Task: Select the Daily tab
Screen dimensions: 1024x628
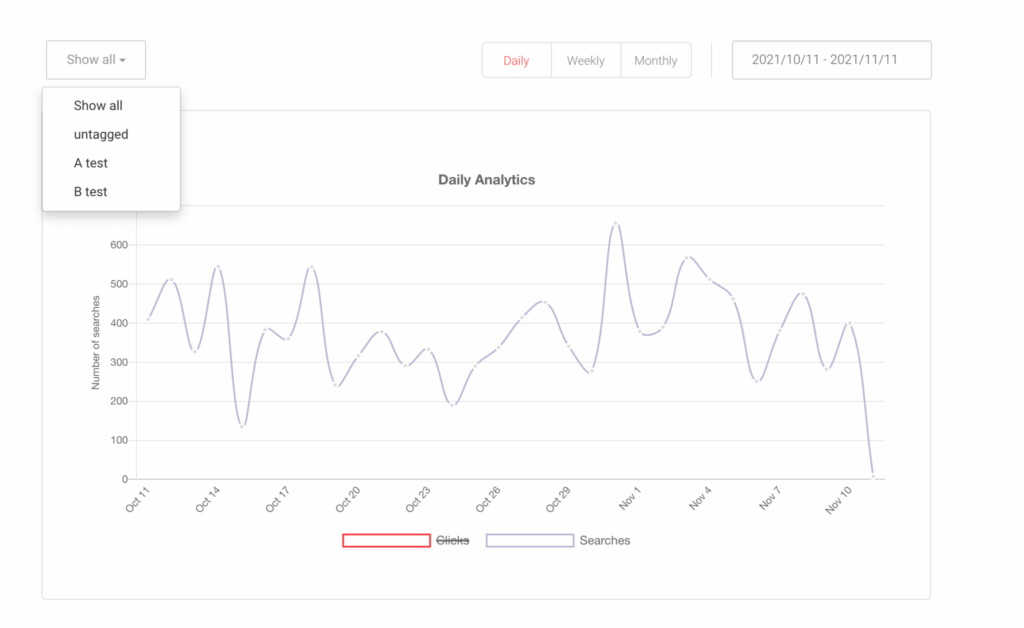Action: coord(516,60)
